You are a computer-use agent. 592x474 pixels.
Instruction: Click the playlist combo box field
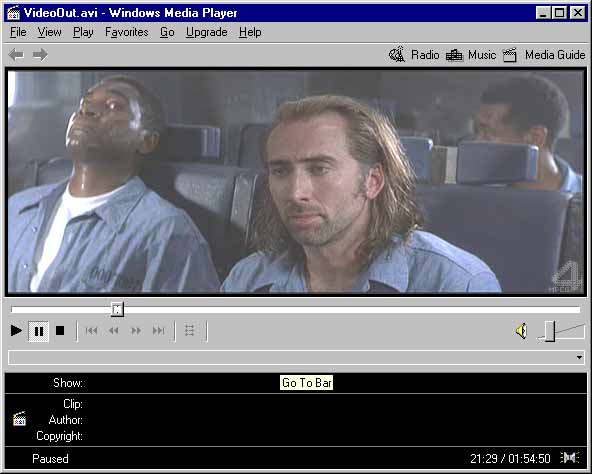click(x=296, y=357)
